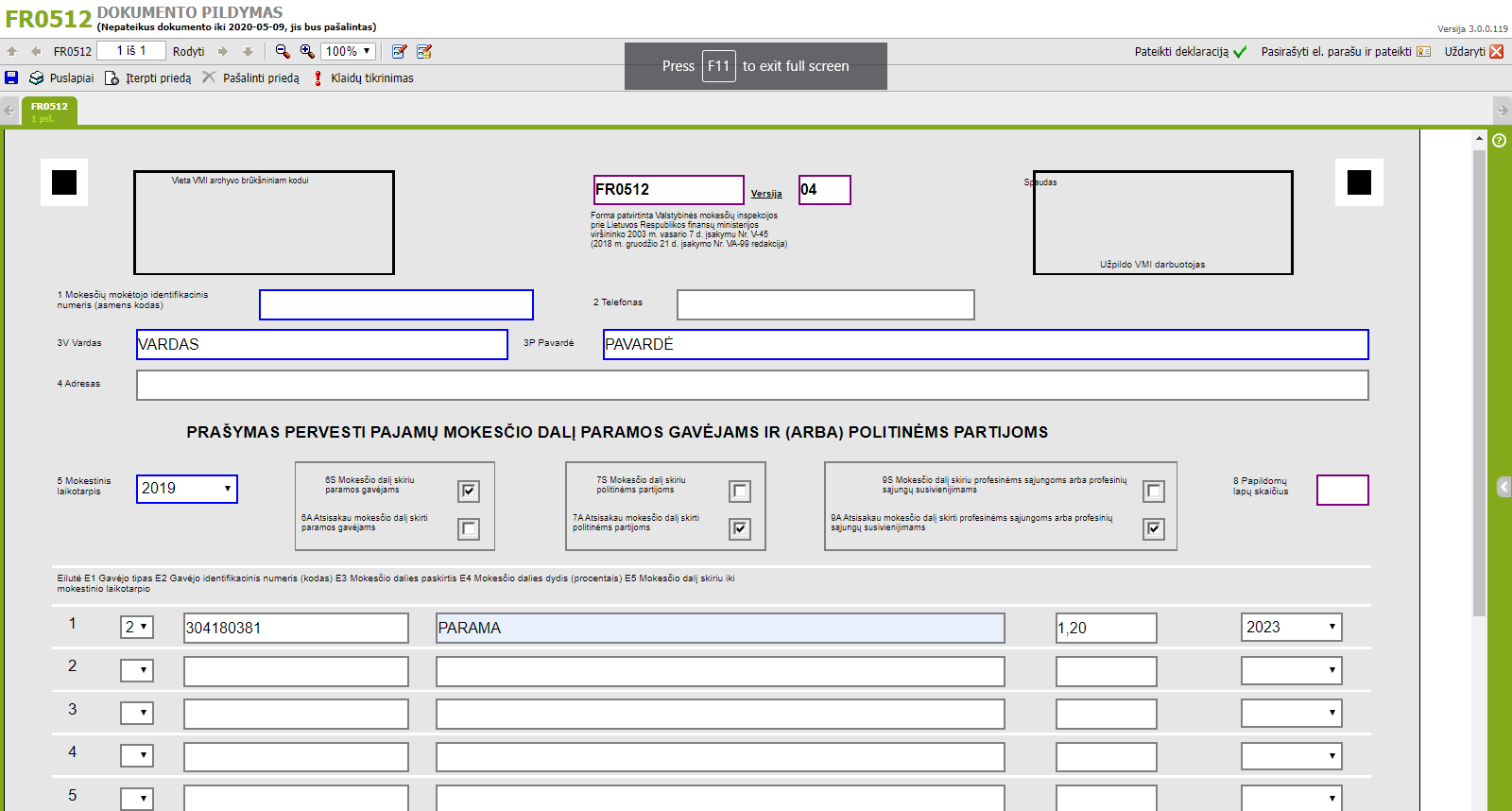Click papildomų lapų skaičius field
1512x811 pixels.
[x=1342, y=490]
